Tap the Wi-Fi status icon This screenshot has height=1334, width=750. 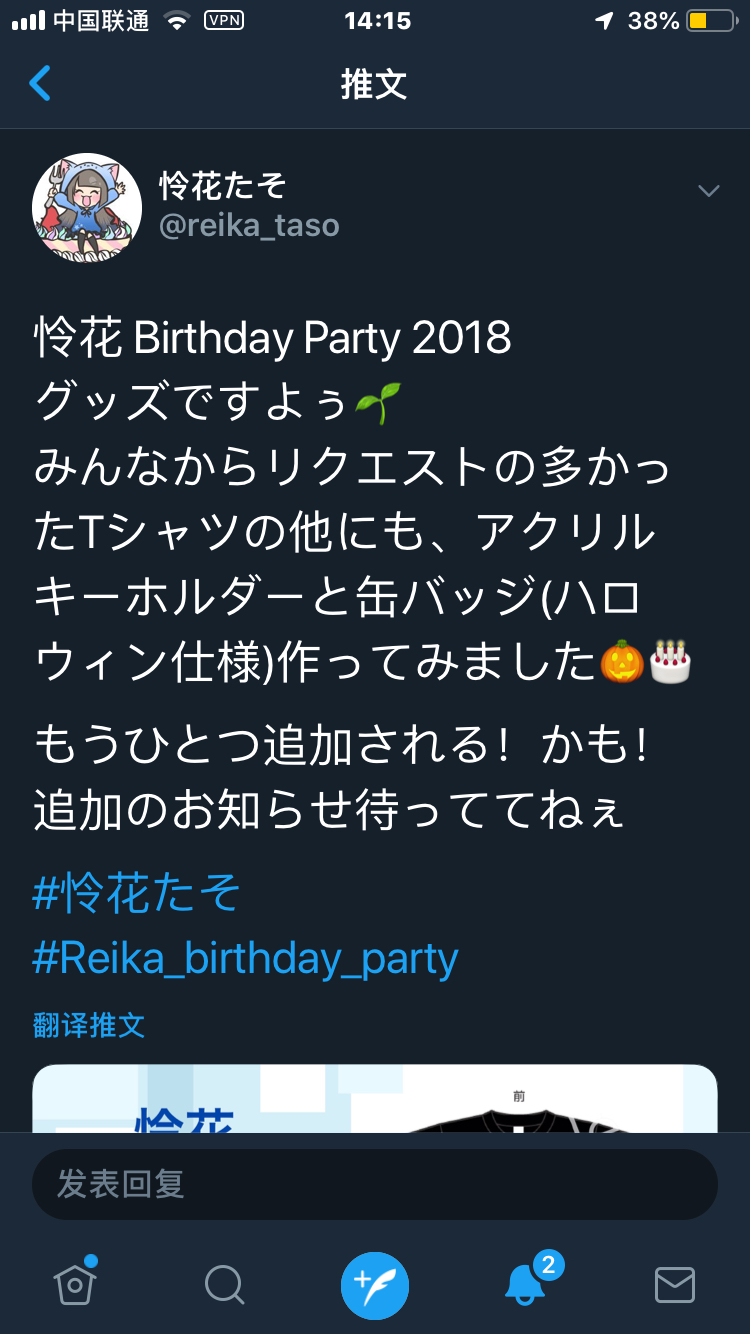coord(178,21)
